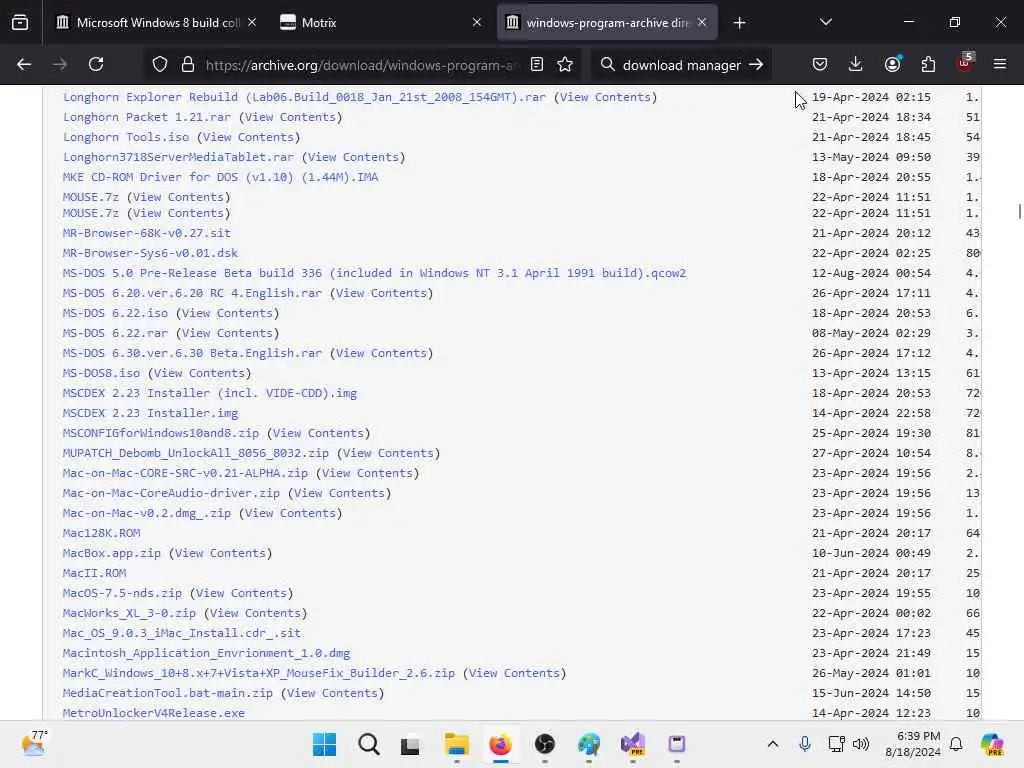Screen dimensions: 1024x768
Task: Click microphone icon in system tray
Action: pos(805,744)
